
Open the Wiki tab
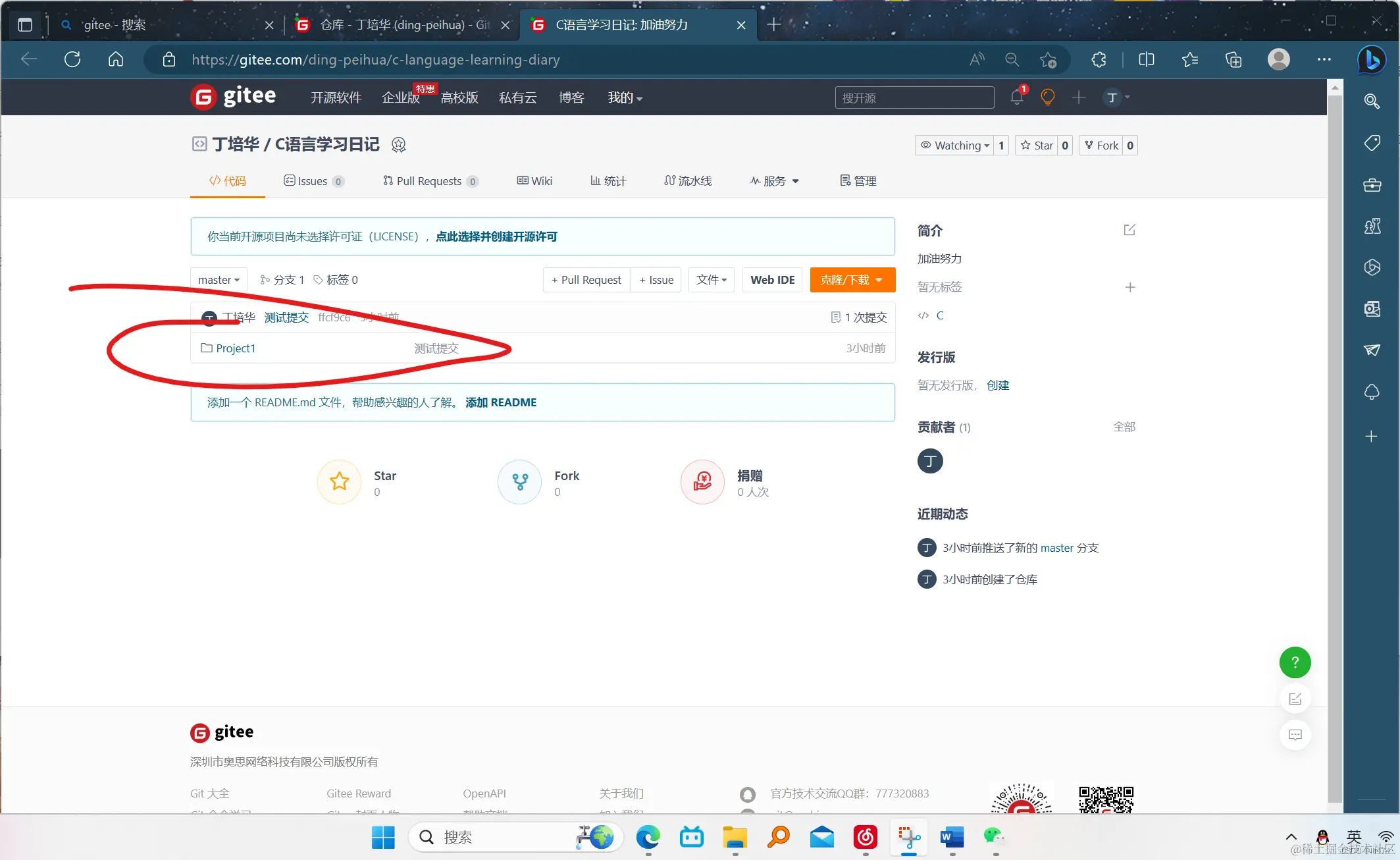534,181
